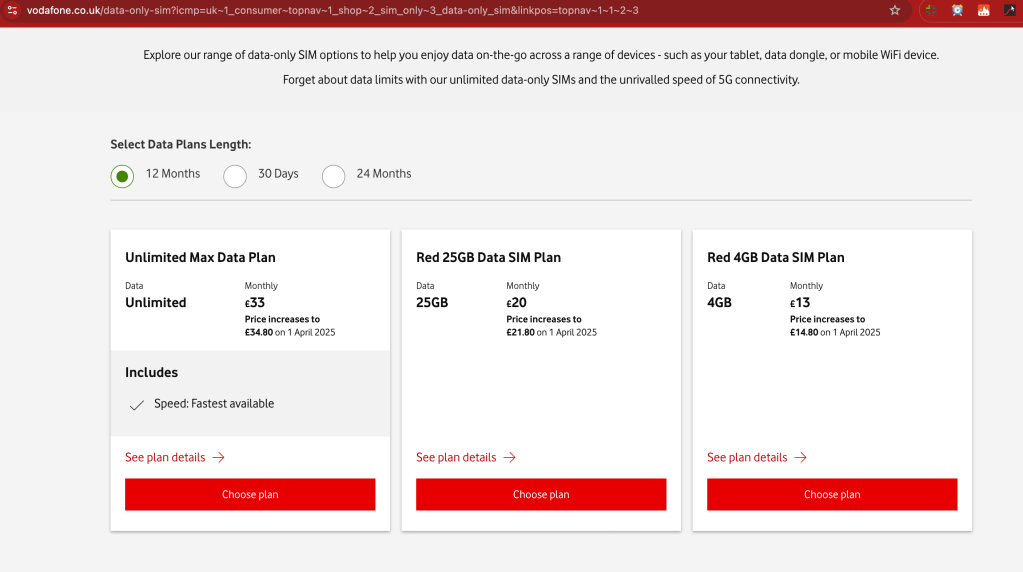Click the £21.80 price increase note
Screen dimensions: 1023x572
pyautogui.click(x=551, y=325)
